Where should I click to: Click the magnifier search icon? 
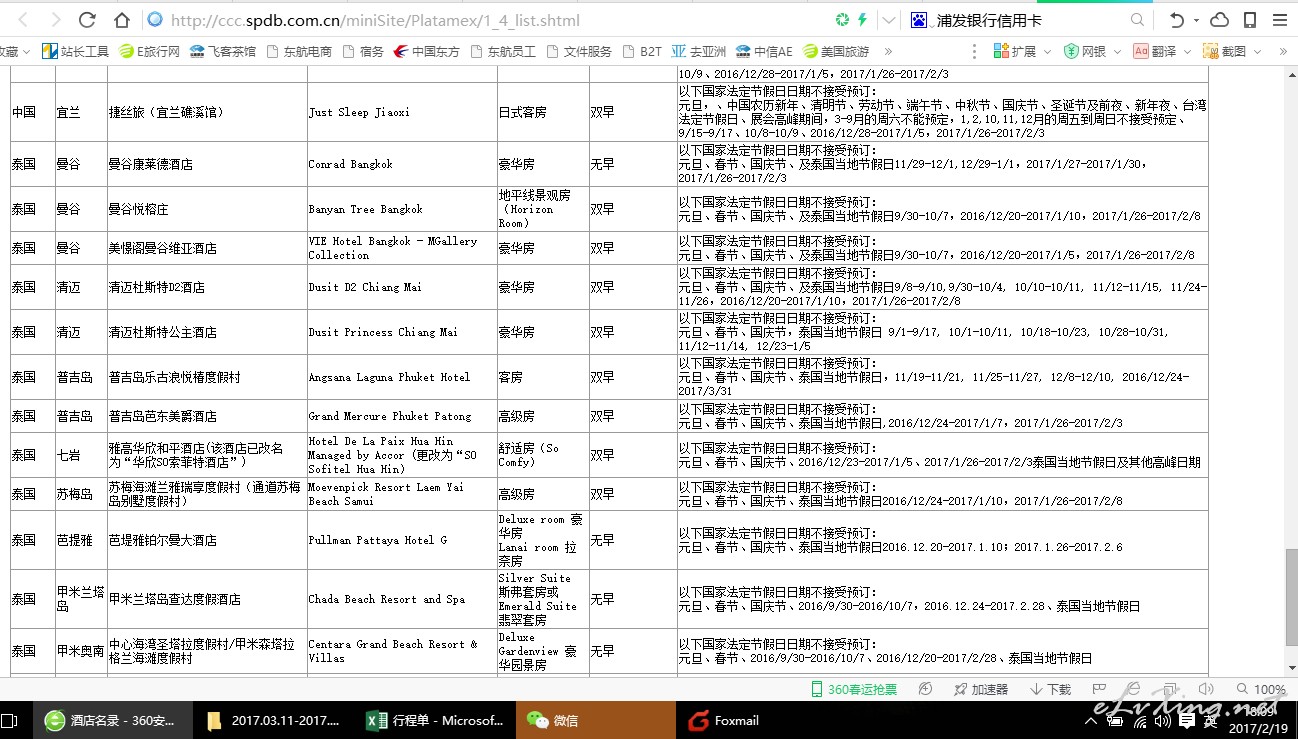click(x=1137, y=20)
